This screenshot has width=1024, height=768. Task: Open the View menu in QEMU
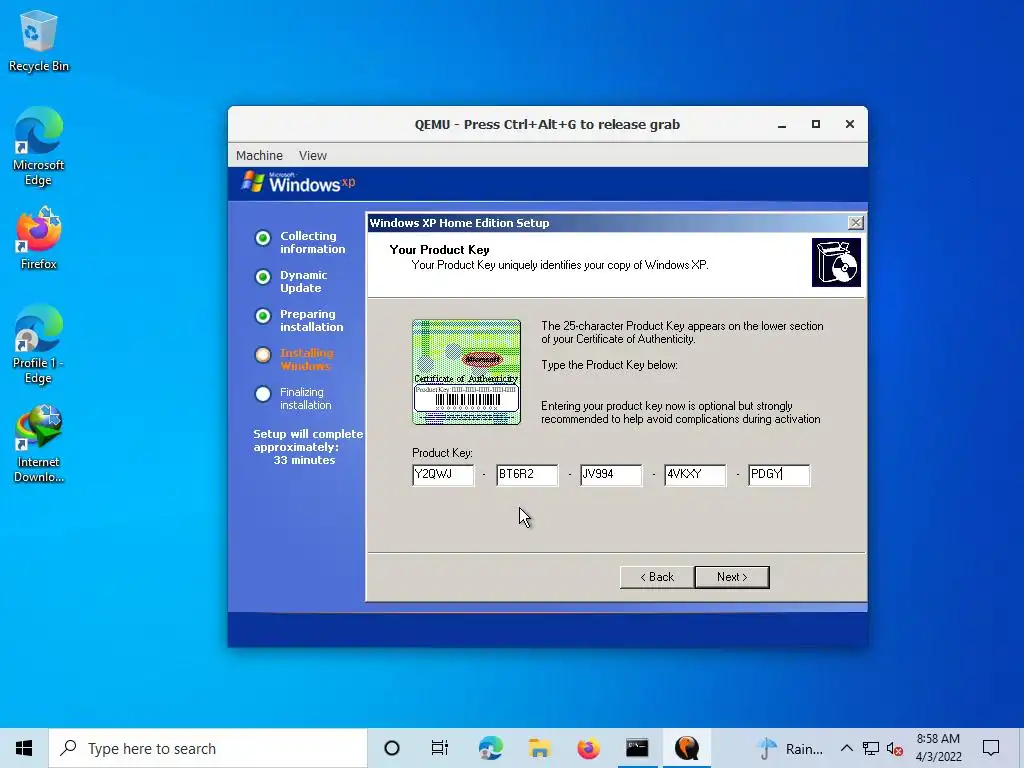pyautogui.click(x=313, y=155)
